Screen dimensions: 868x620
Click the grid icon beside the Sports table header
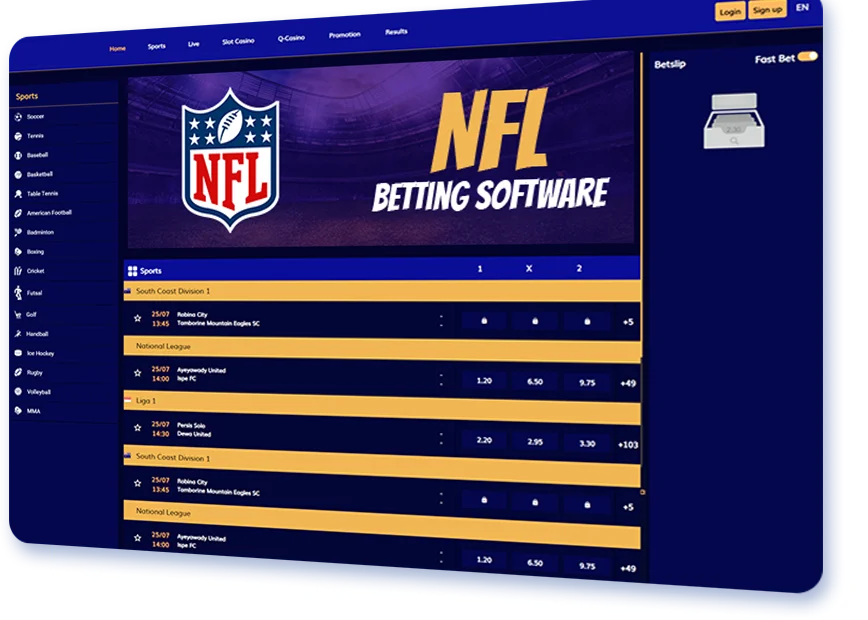[132, 271]
